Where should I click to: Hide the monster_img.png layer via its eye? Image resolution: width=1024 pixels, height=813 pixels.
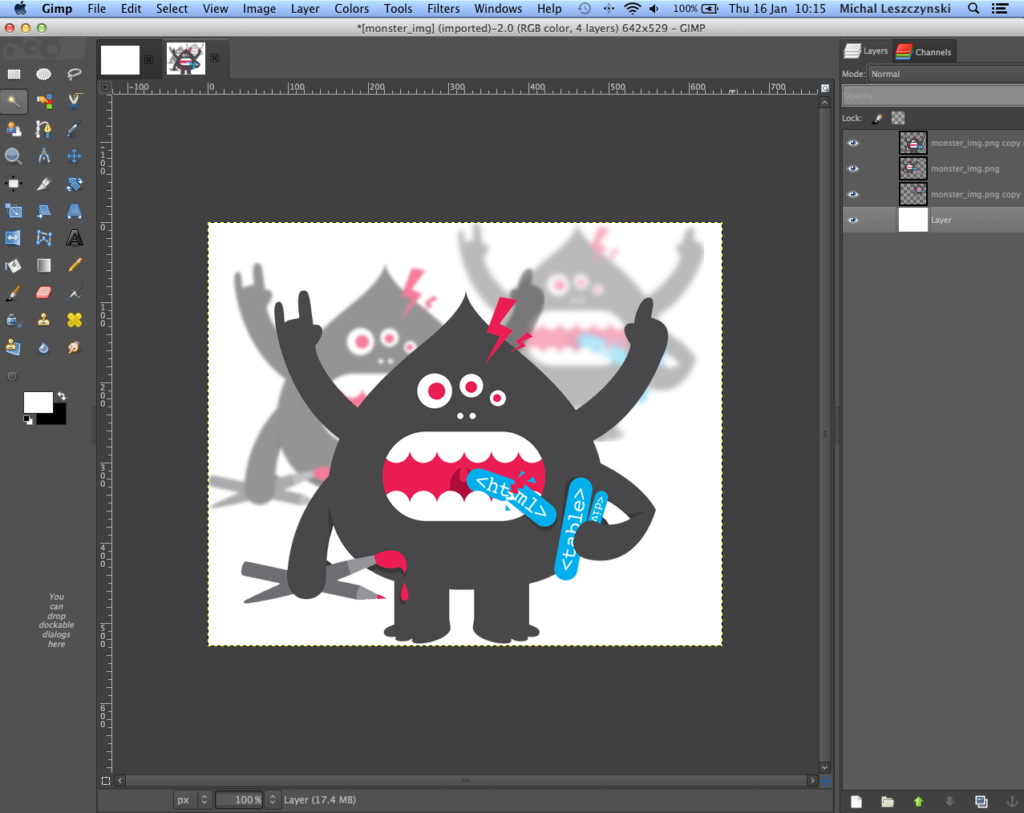(853, 168)
